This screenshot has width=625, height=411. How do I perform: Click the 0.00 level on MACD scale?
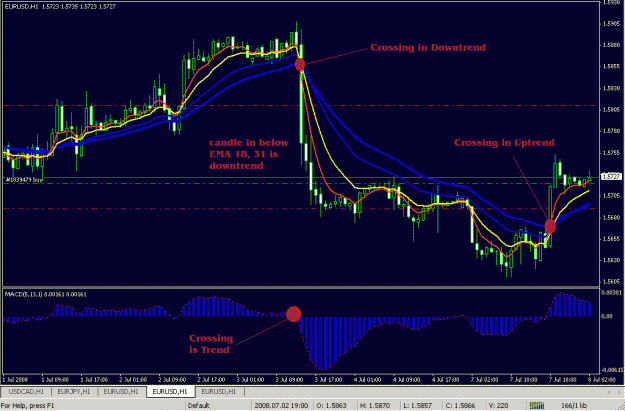[x=607, y=317]
